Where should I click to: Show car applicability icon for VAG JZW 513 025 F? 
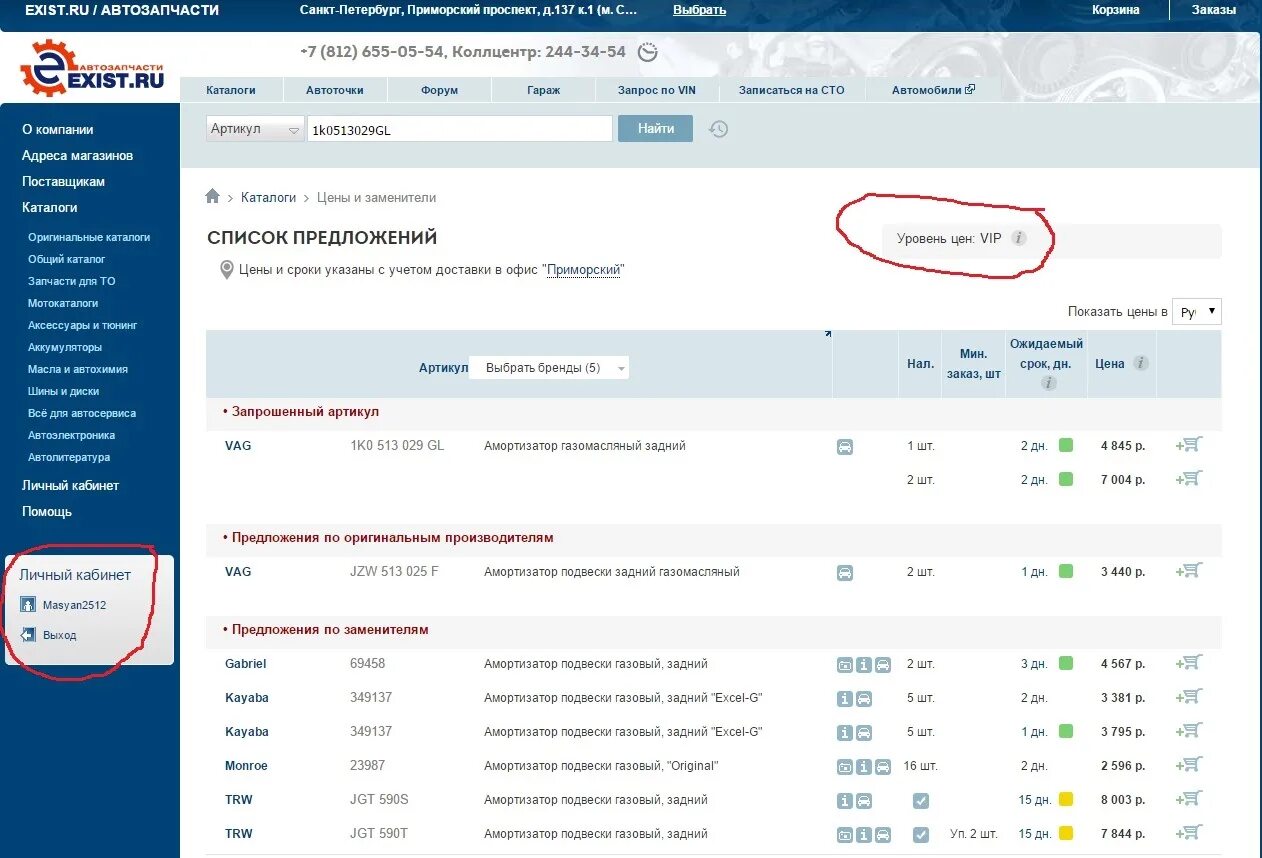(x=845, y=573)
